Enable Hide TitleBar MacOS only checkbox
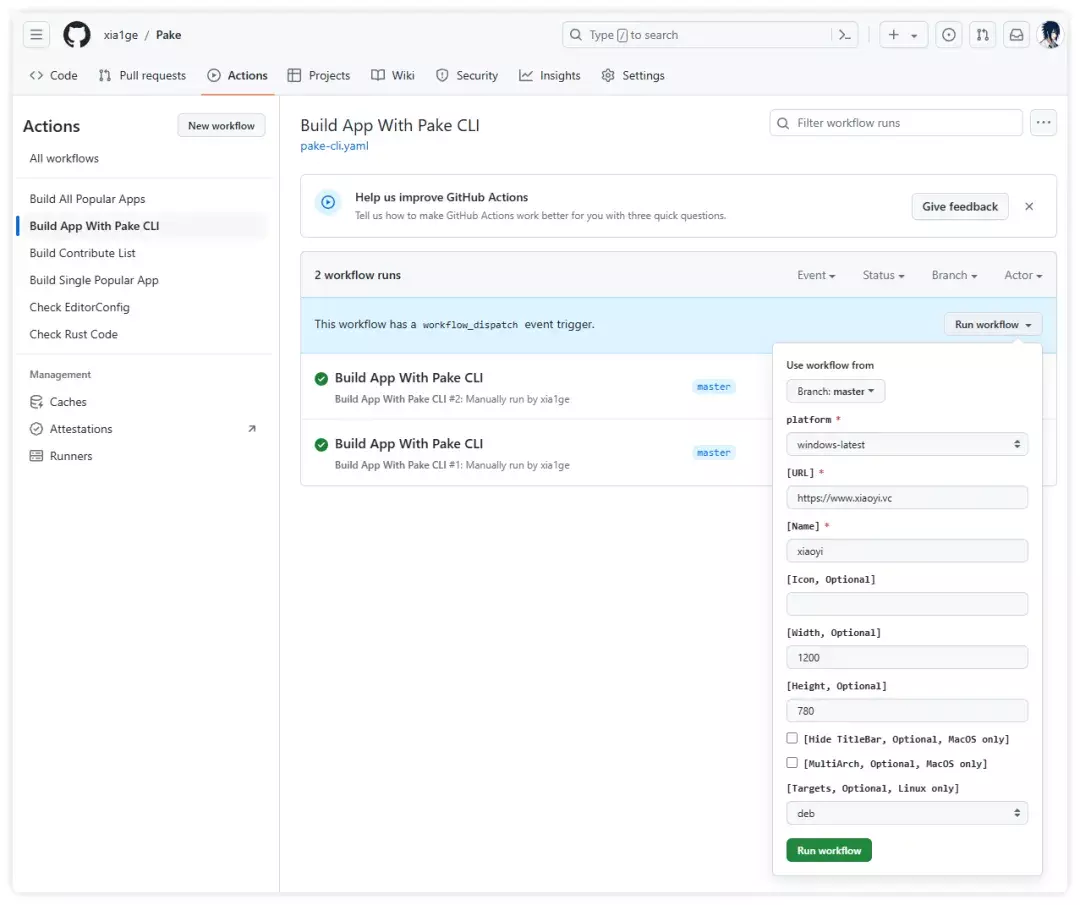This screenshot has height=905, width=1080. click(792, 739)
